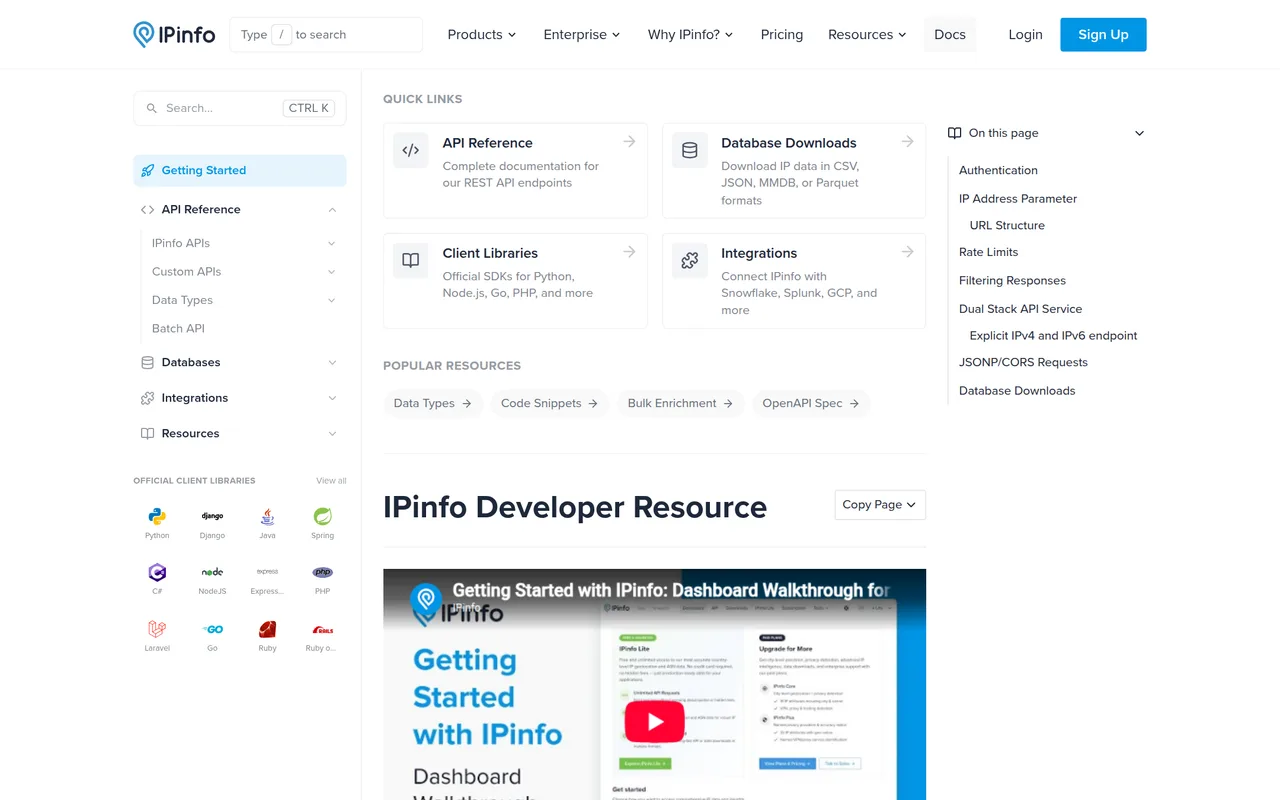
Task: Jump to Database Downloads in page outline
Action: (1017, 390)
